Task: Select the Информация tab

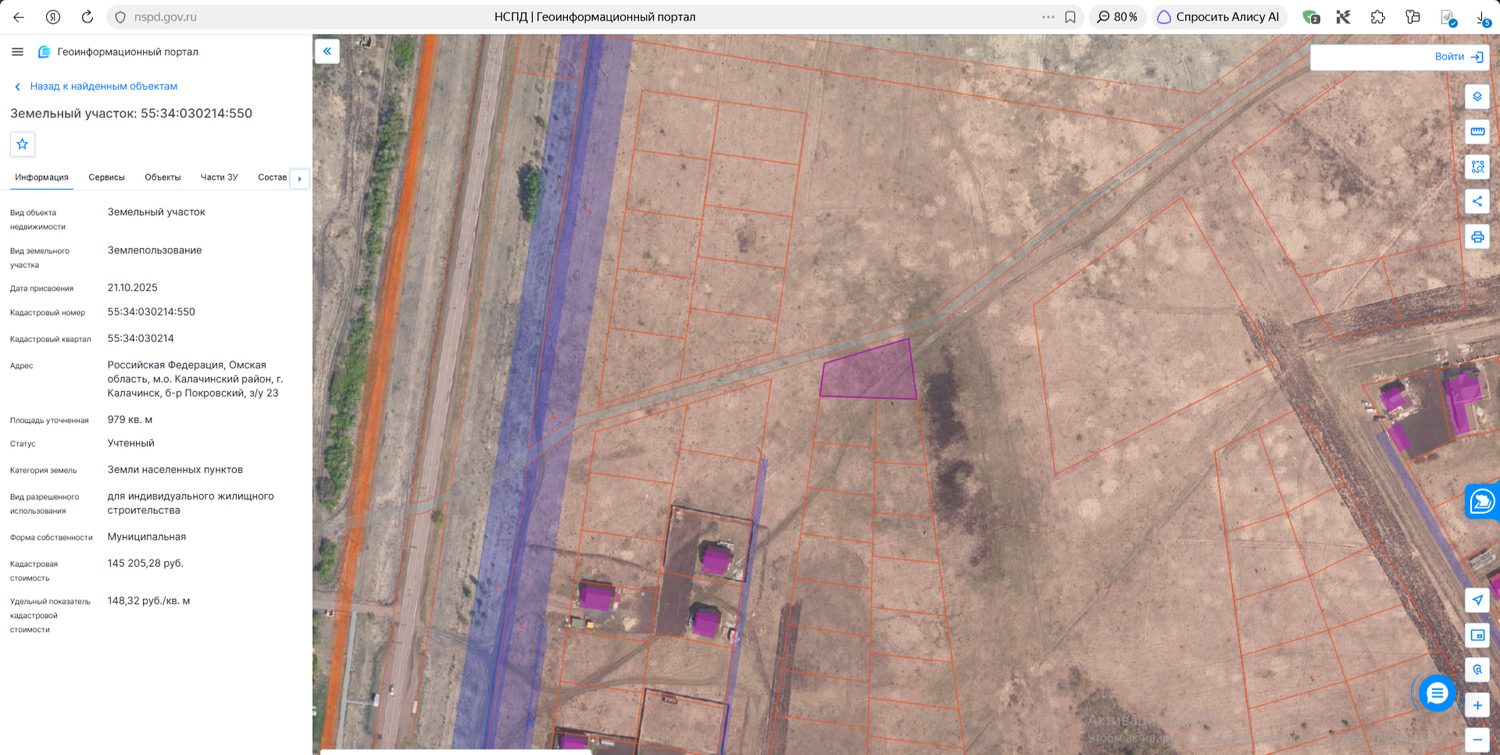Action: 41,177
